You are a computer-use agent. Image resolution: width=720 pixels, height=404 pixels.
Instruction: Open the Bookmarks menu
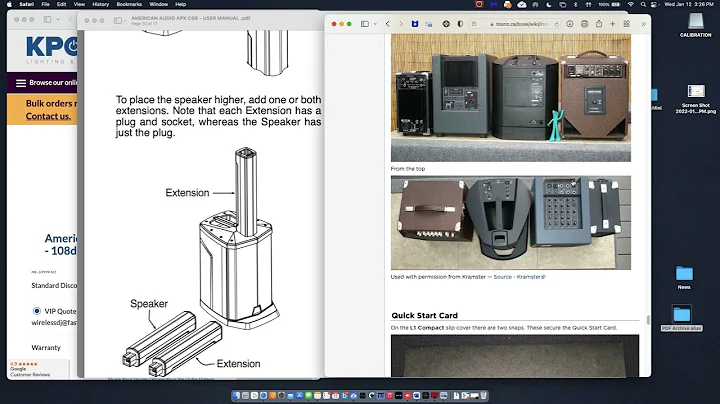(x=129, y=4)
